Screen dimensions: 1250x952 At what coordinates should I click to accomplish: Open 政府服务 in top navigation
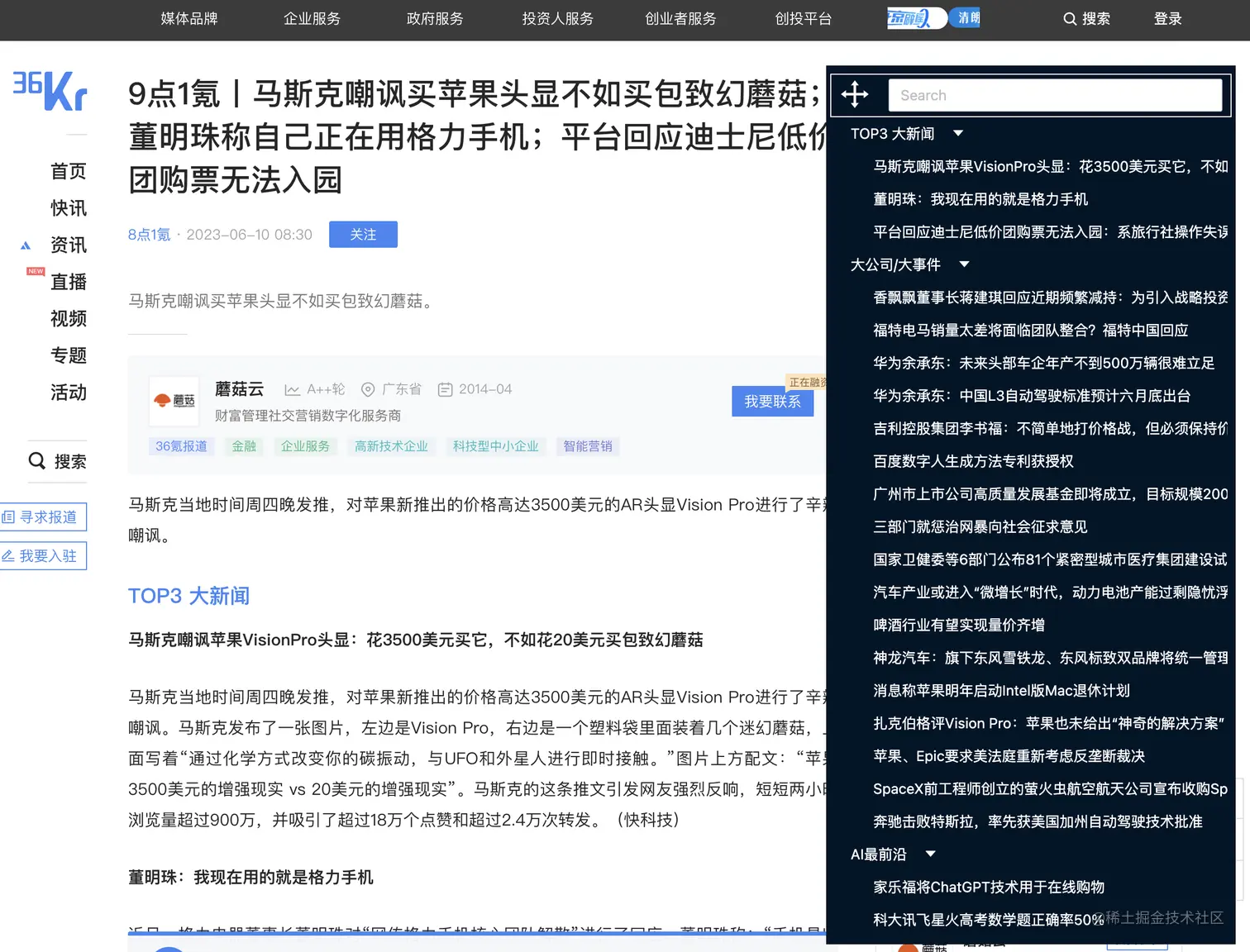(435, 18)
